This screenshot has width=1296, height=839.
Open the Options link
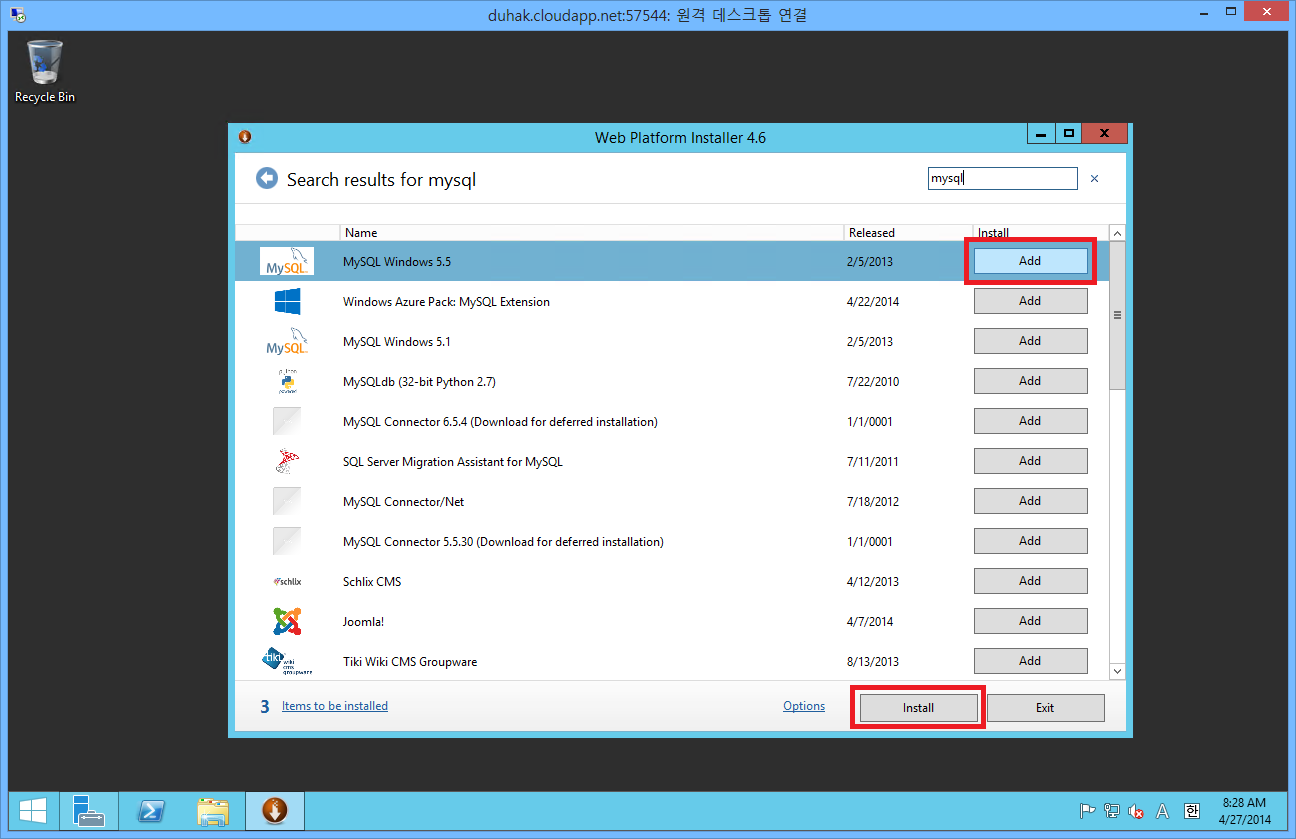(x=804, y=706)
